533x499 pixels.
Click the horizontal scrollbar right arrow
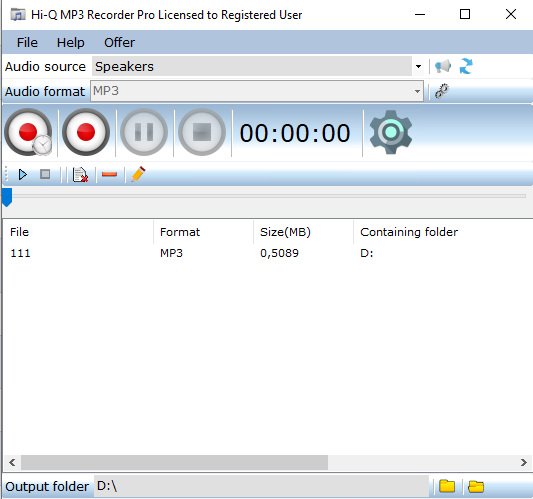pos(523,462)
